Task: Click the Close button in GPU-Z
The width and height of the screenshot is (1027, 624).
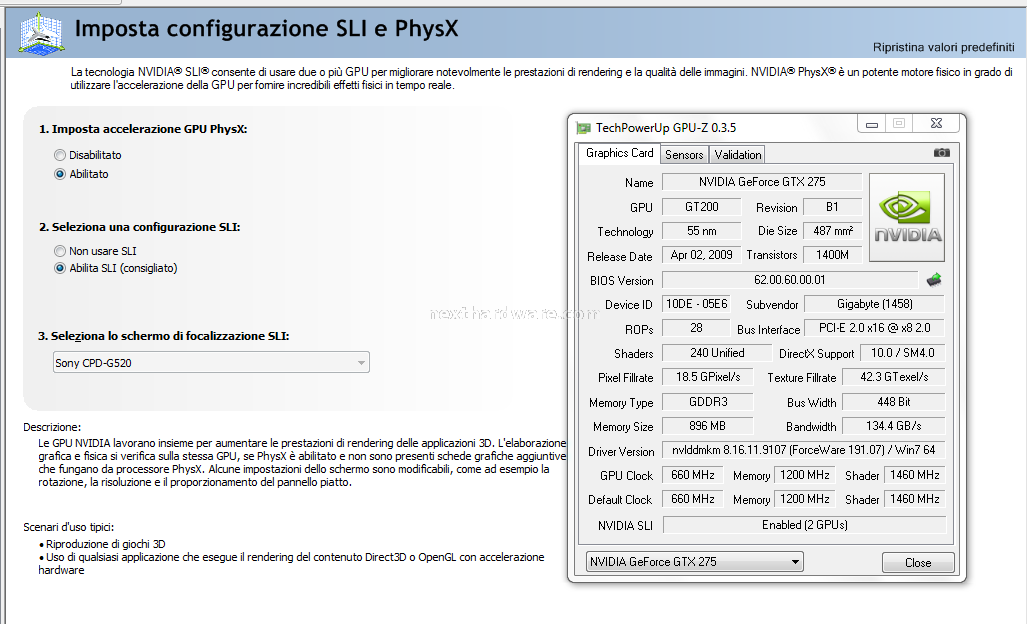Action: [918, 562]
